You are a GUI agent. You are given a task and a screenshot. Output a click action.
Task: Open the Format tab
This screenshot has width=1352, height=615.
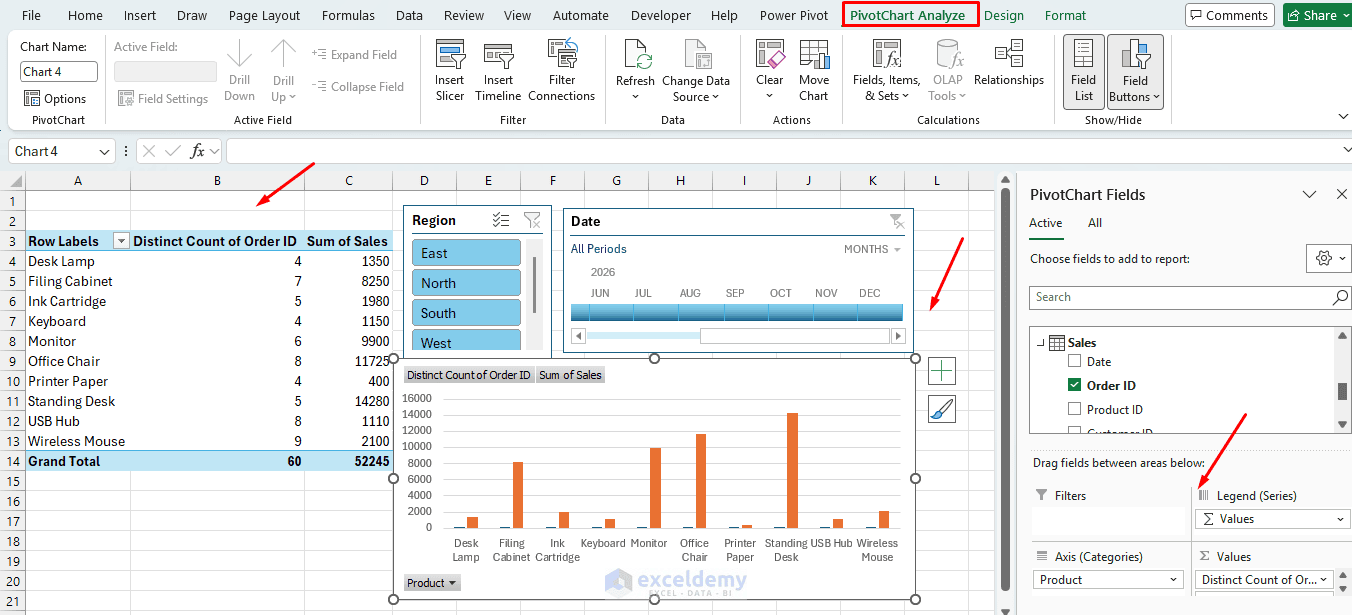(1065, 15)
